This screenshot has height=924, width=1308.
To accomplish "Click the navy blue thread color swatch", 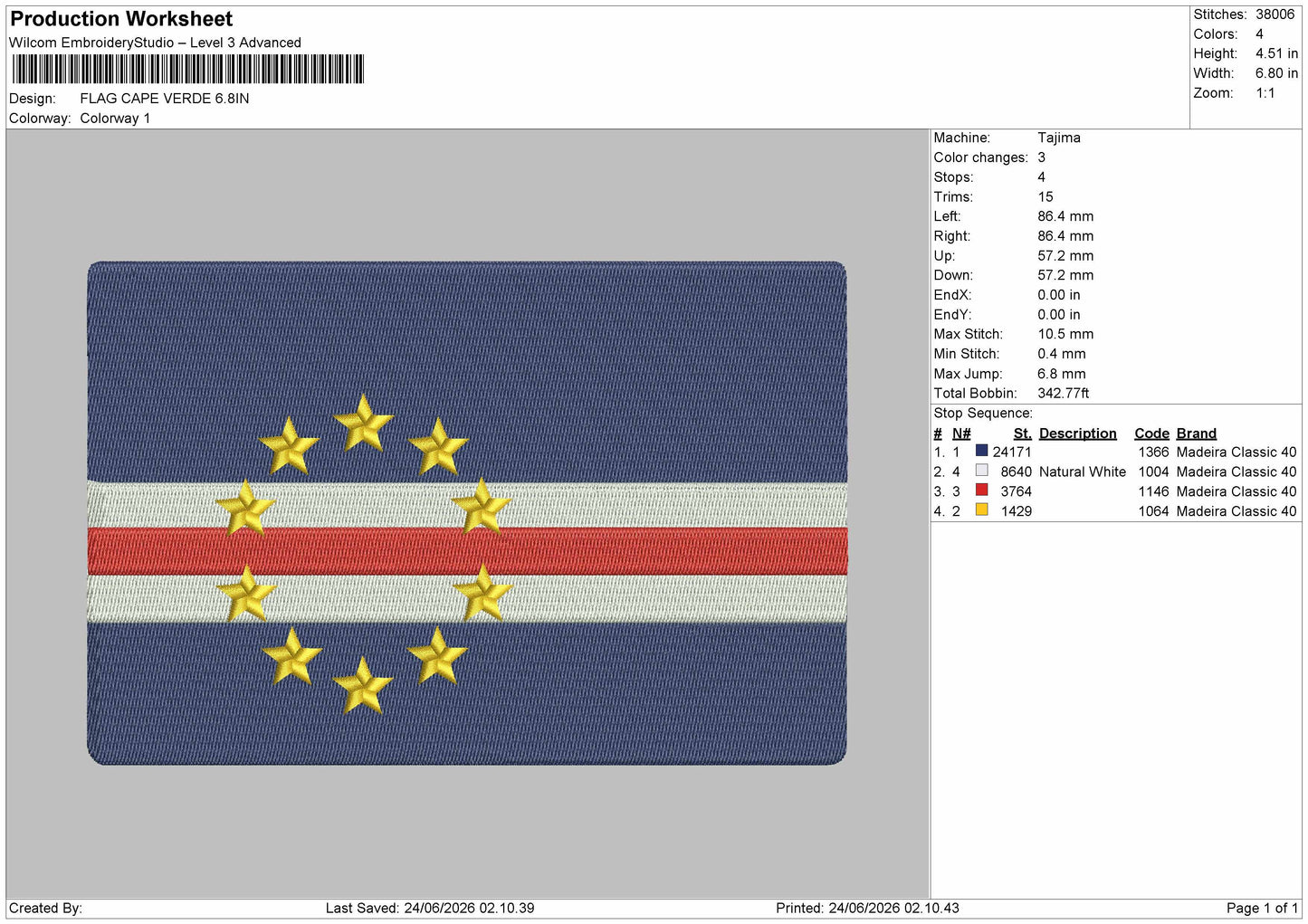I will pyautogui.click(x=981, y=451).
